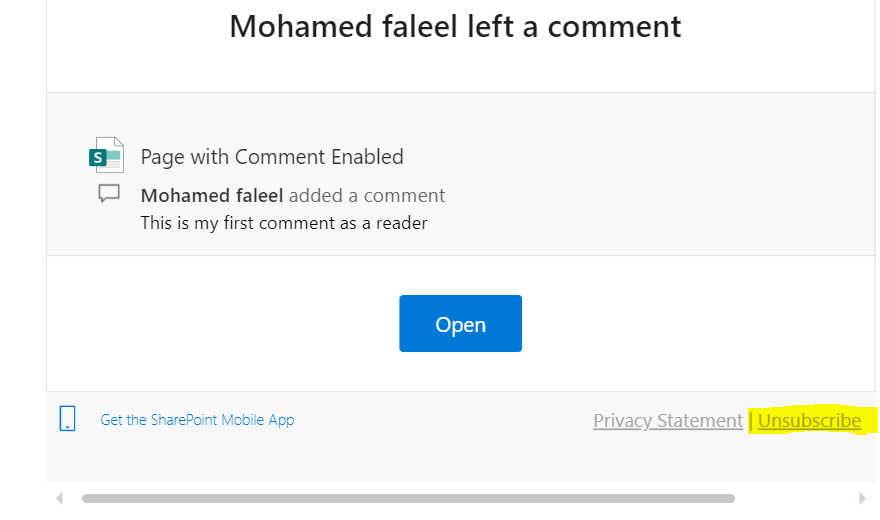The height and width of the screenshot is (520, 880).
Task: Click the bold author name beside comment bubble
Action: click(212, 195)
